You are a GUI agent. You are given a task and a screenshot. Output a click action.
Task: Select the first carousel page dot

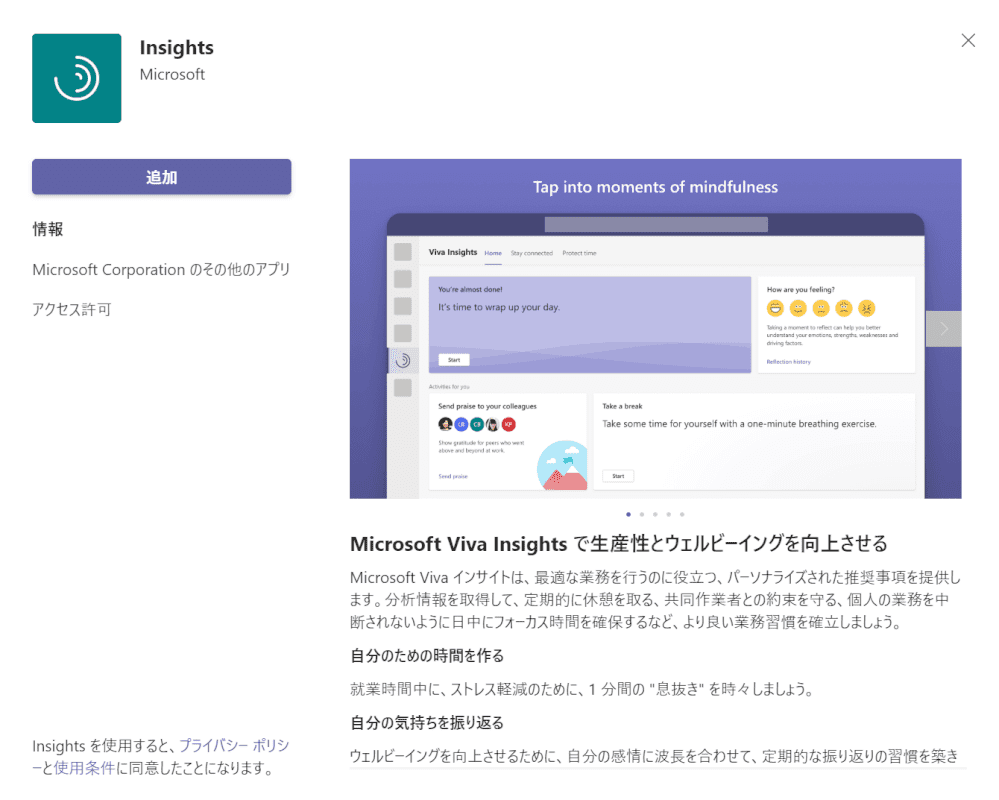(x=628, y=514)
